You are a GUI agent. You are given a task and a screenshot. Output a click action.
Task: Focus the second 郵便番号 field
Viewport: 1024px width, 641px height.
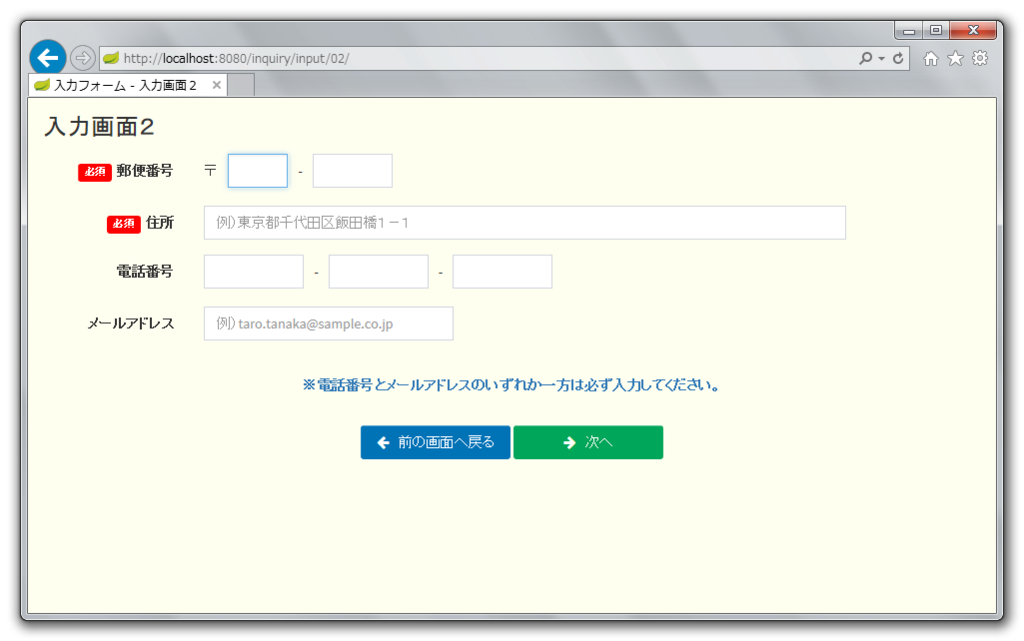point(353,171)
